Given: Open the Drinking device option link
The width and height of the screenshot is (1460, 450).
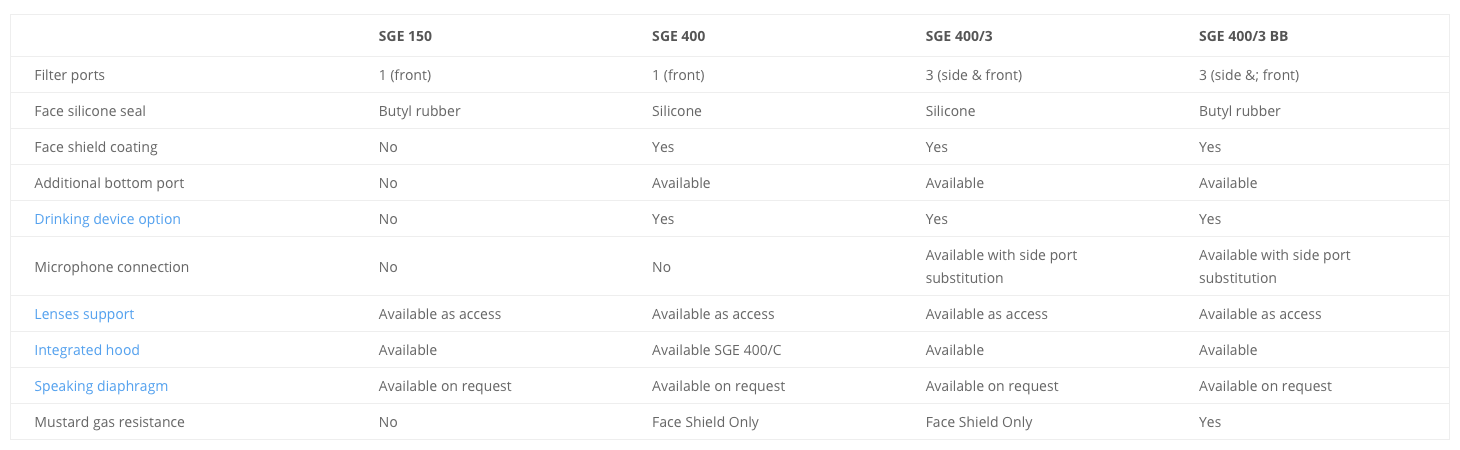Looking at the screenshot, I should [x=107, y=219].
